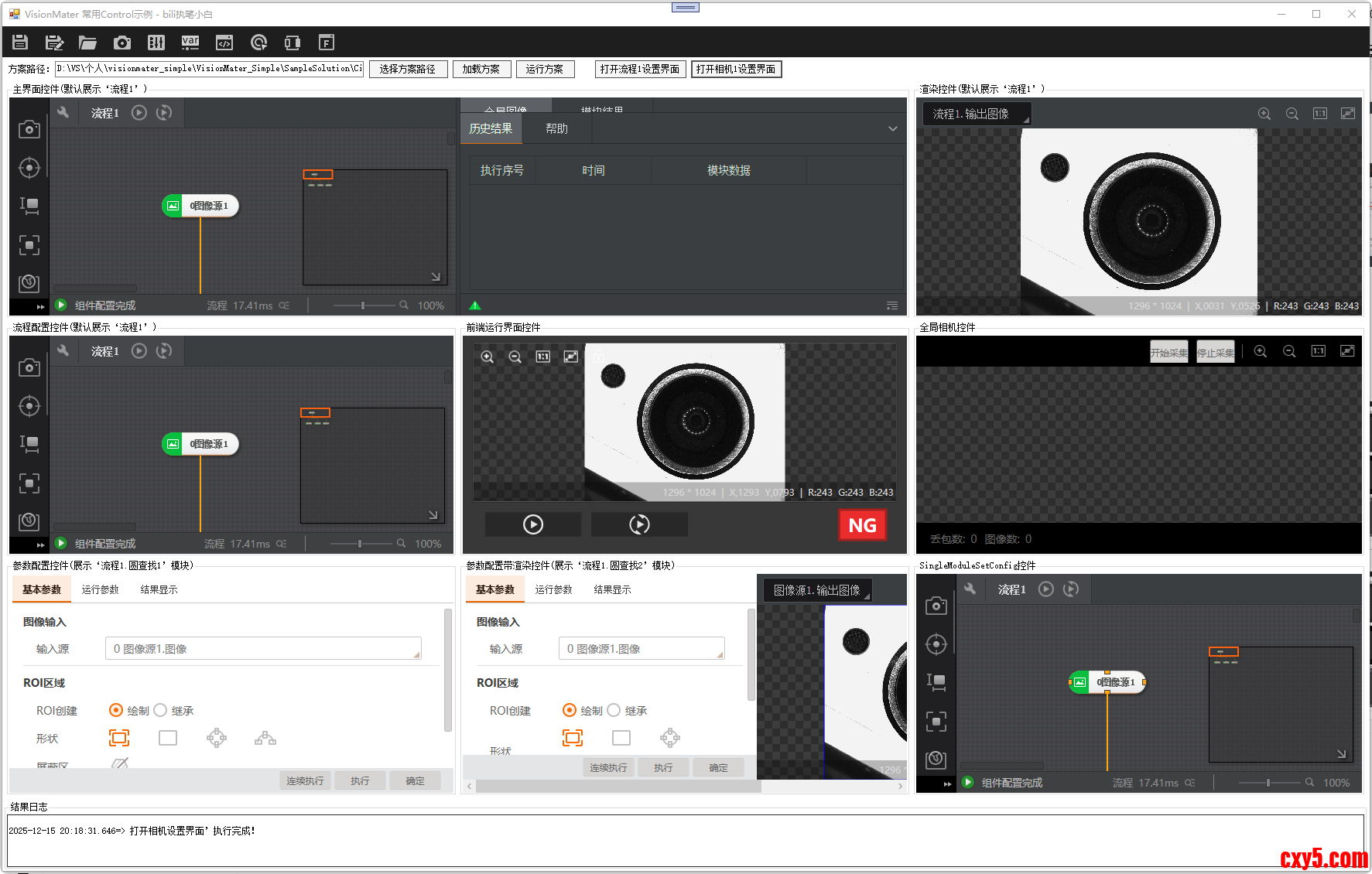
Task: Click the 方案路径 text field
Action: tap(209, 69)
